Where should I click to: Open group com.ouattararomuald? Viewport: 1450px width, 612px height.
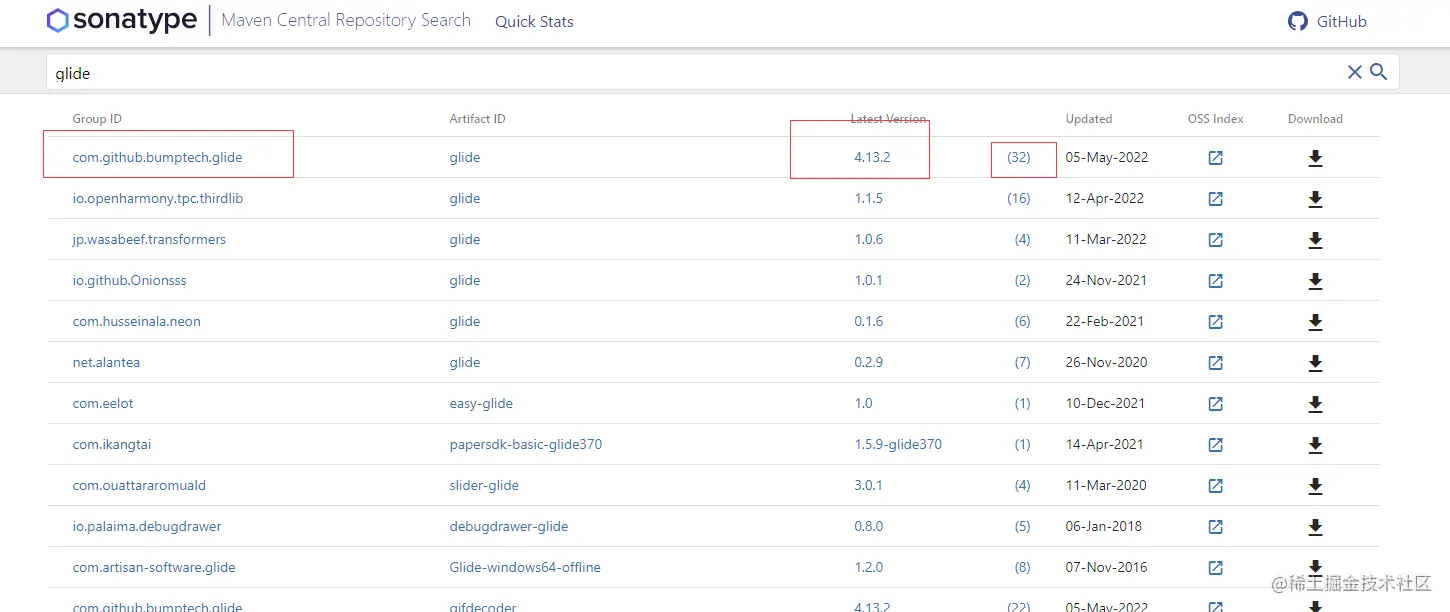pos(139,486)
